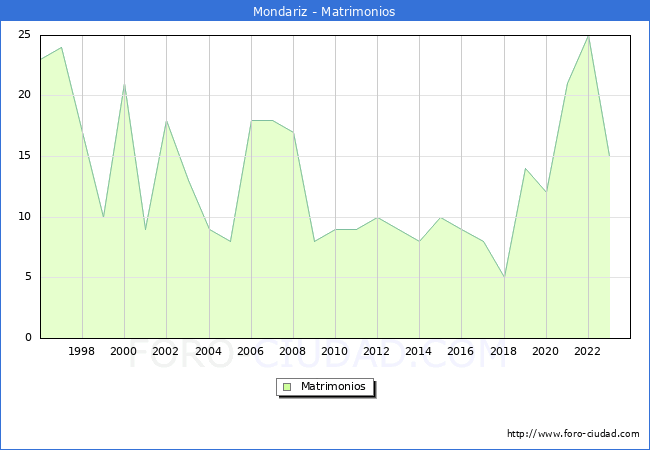The height and width of the screenshot is (450, 650).
Task: Select the x-axis label 2020
Action: click(x=546, y=351)
